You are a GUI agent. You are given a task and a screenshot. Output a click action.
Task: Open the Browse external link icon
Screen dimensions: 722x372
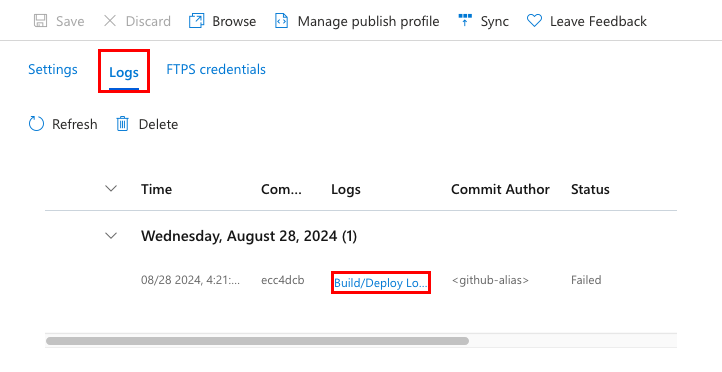(x=197, y=21)
